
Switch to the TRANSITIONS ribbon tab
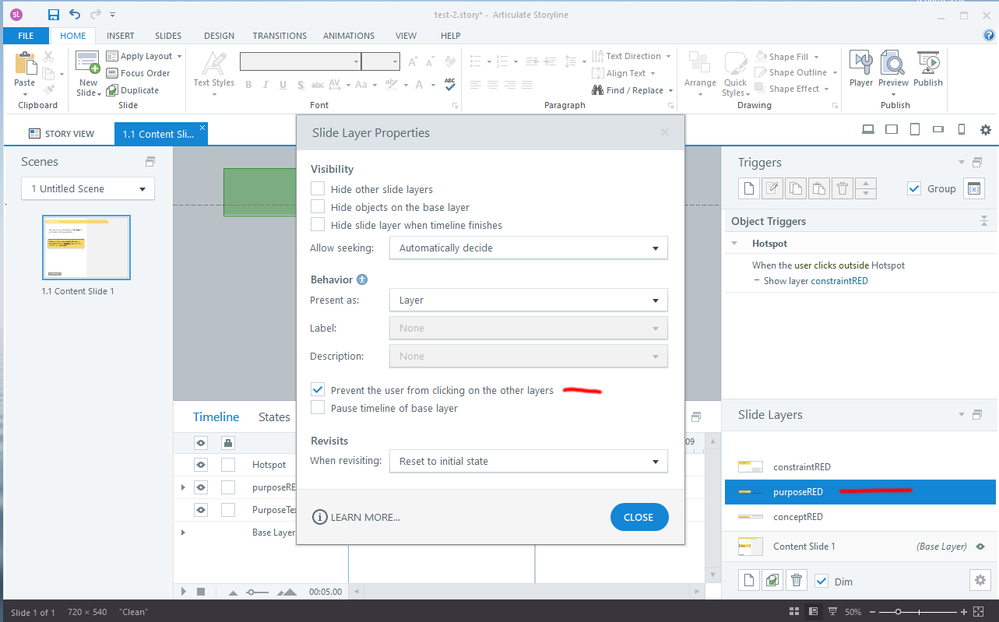pos(280,36)
